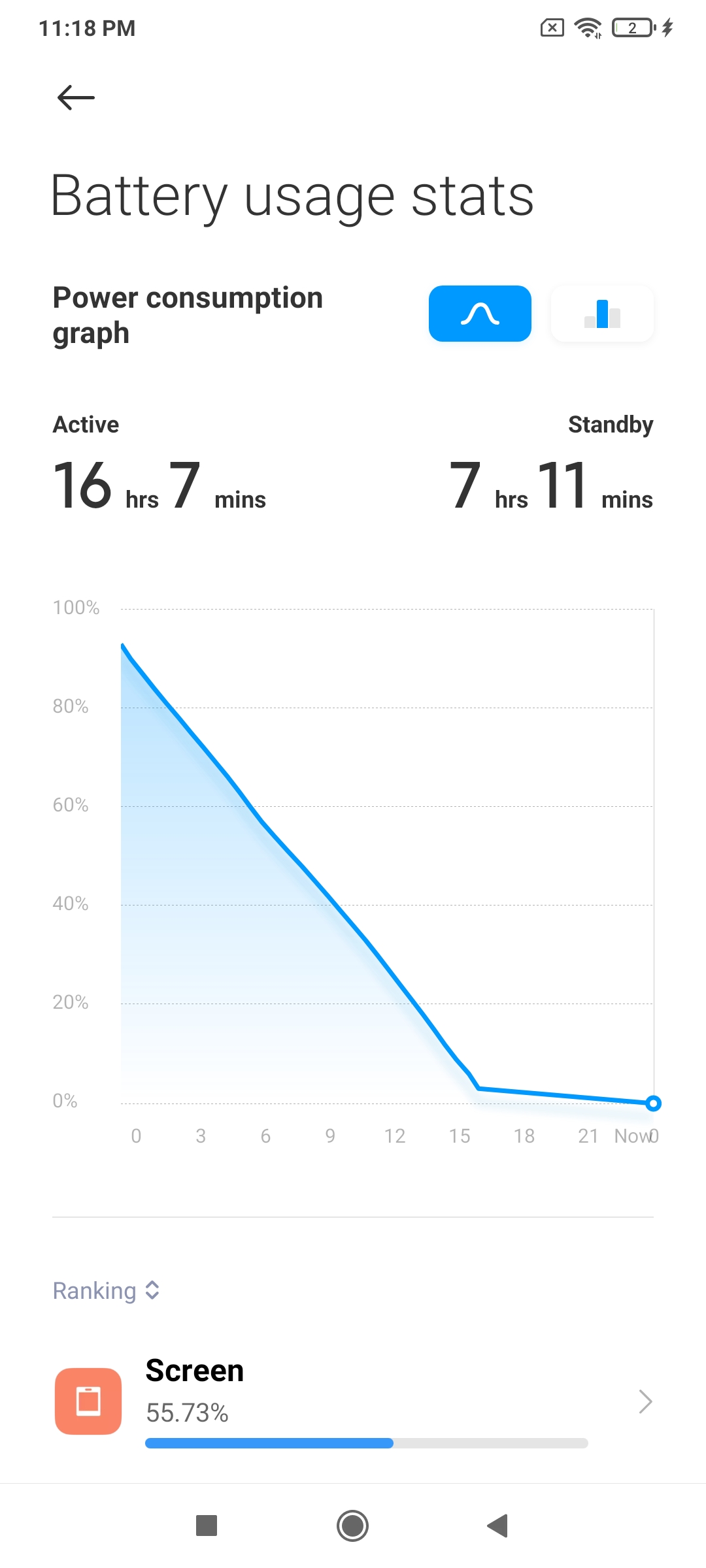Viewport: 706px width, 1568px height.
Task: Switch to bar chart graph view
Action: [602, 314]
